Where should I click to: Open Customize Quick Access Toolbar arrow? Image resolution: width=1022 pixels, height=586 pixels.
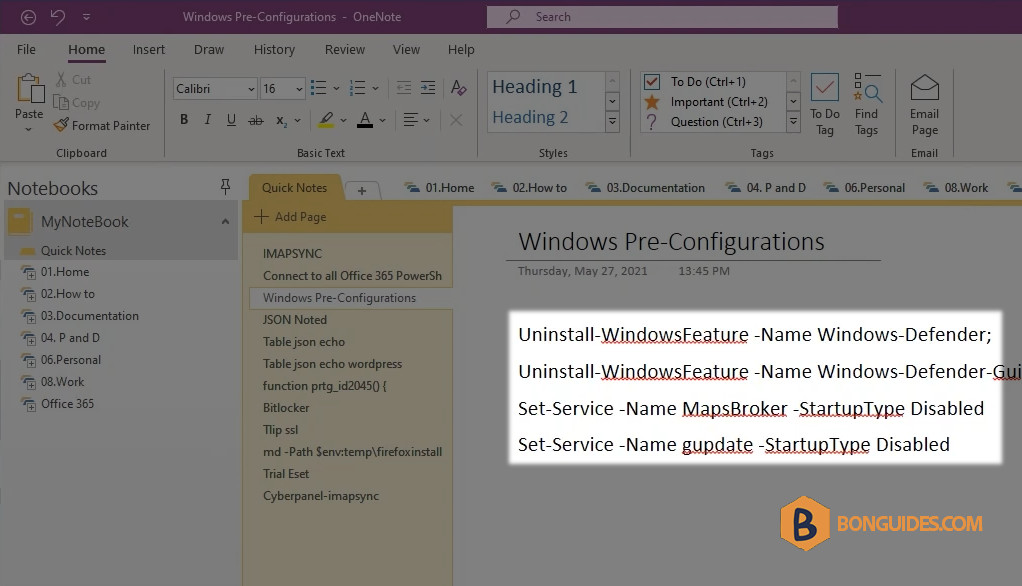click(x=87, y=17)
